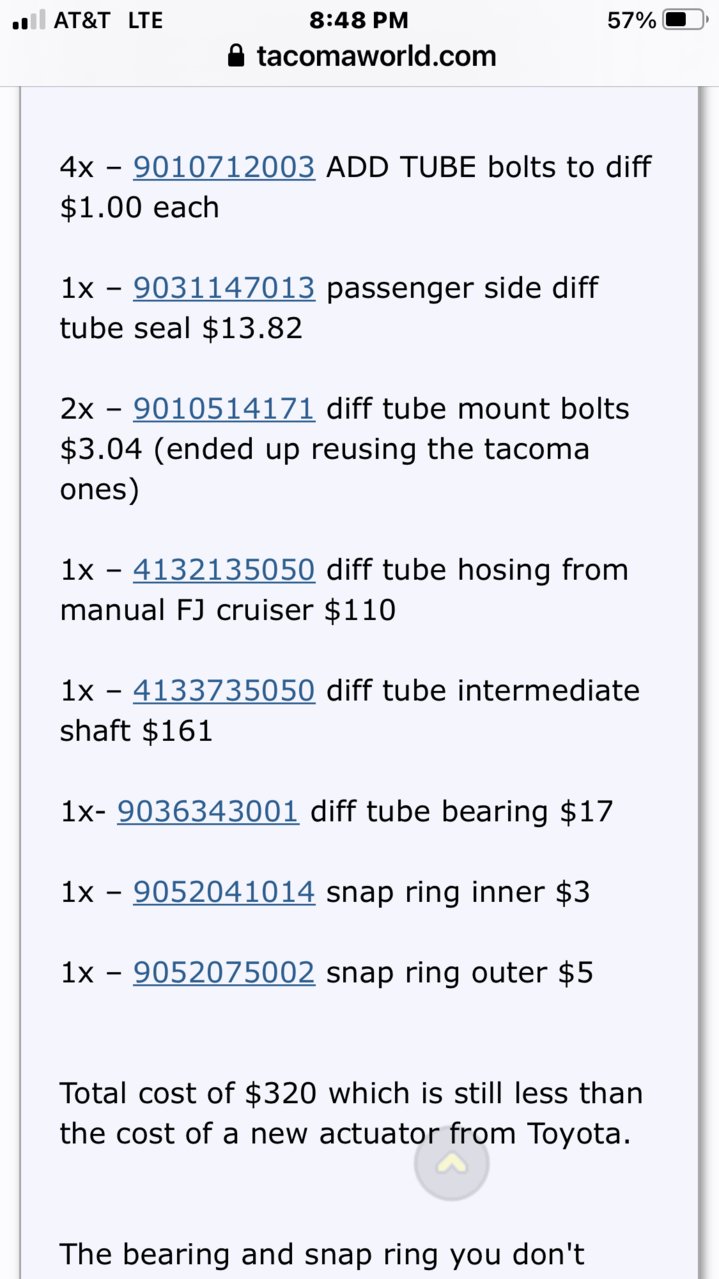The height and width of the screenshot is (1279, 719).
Task: Tap the tacomaworld.com address bar
Action: (x=360, y=56)
